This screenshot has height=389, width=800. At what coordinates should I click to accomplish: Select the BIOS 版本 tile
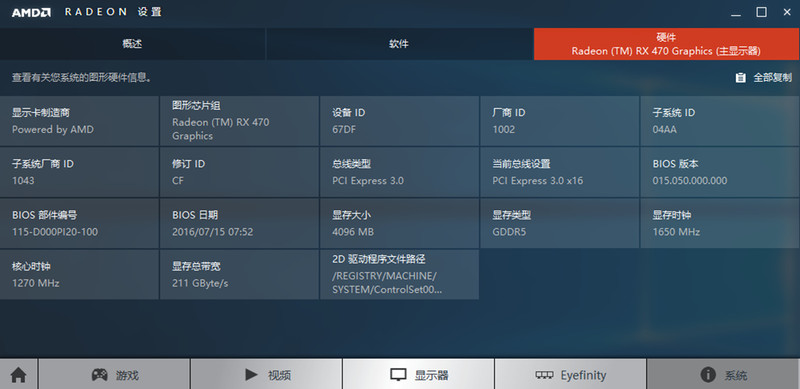pos(720,172)
